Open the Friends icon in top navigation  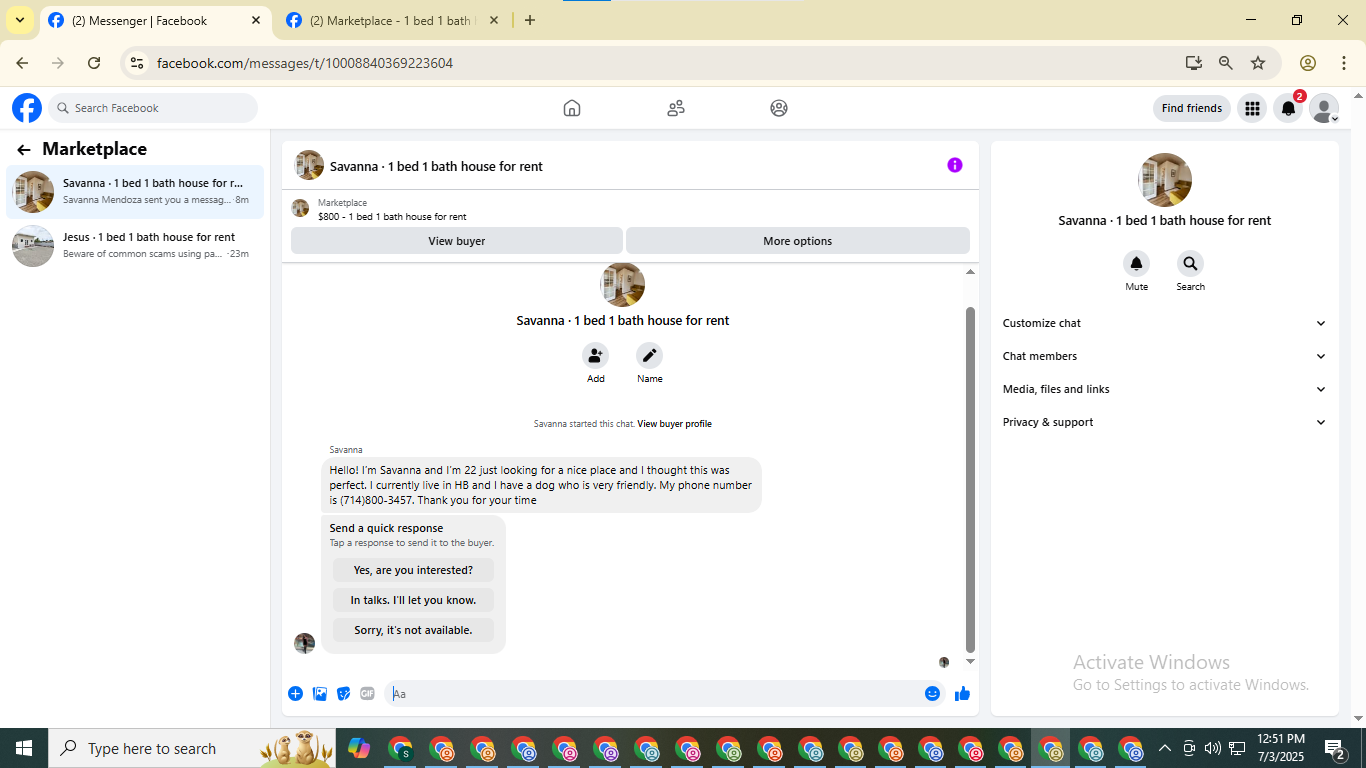[676, 108]
